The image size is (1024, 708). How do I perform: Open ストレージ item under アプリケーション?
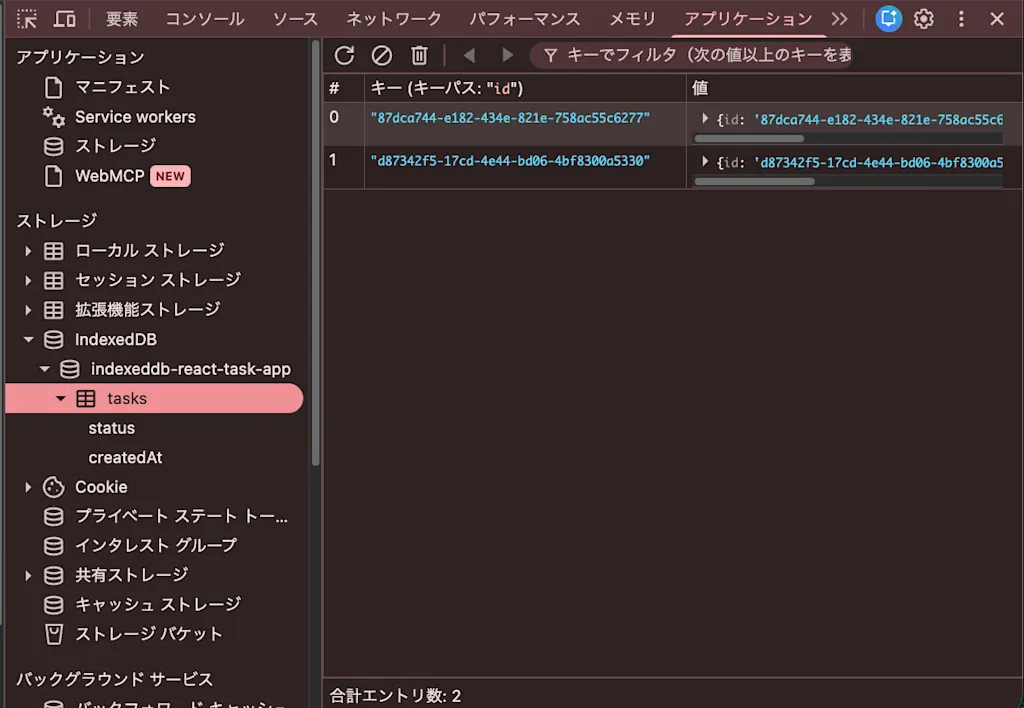[x=116, y=146]
